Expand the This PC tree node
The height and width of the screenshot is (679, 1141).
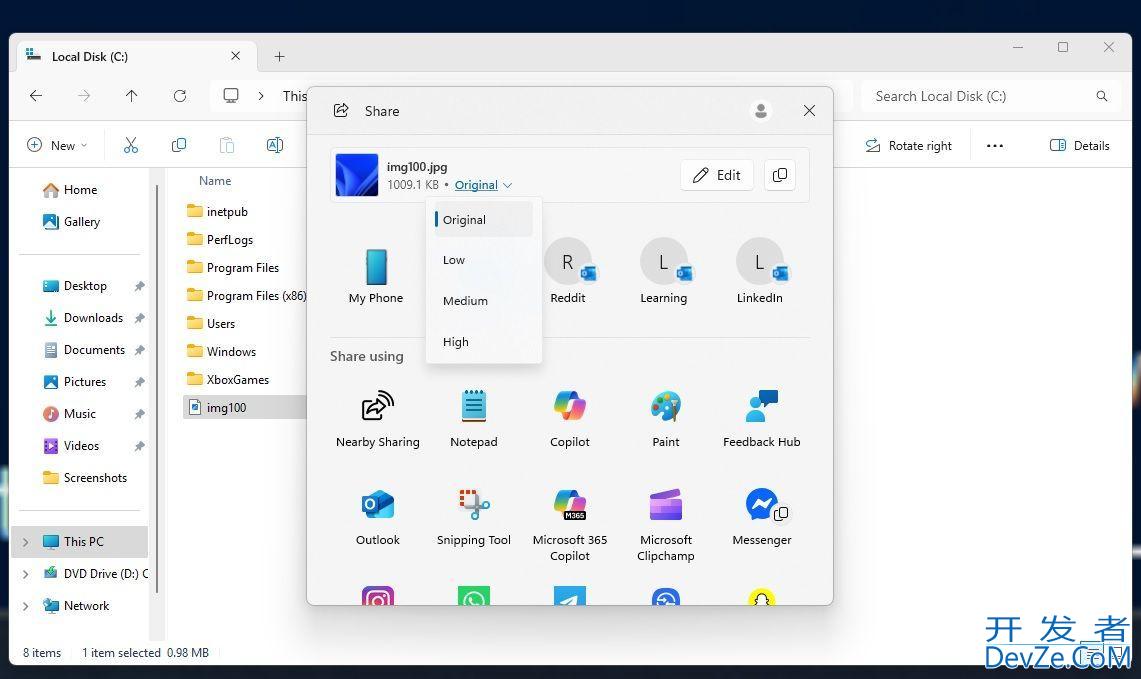tap(25, 542)
